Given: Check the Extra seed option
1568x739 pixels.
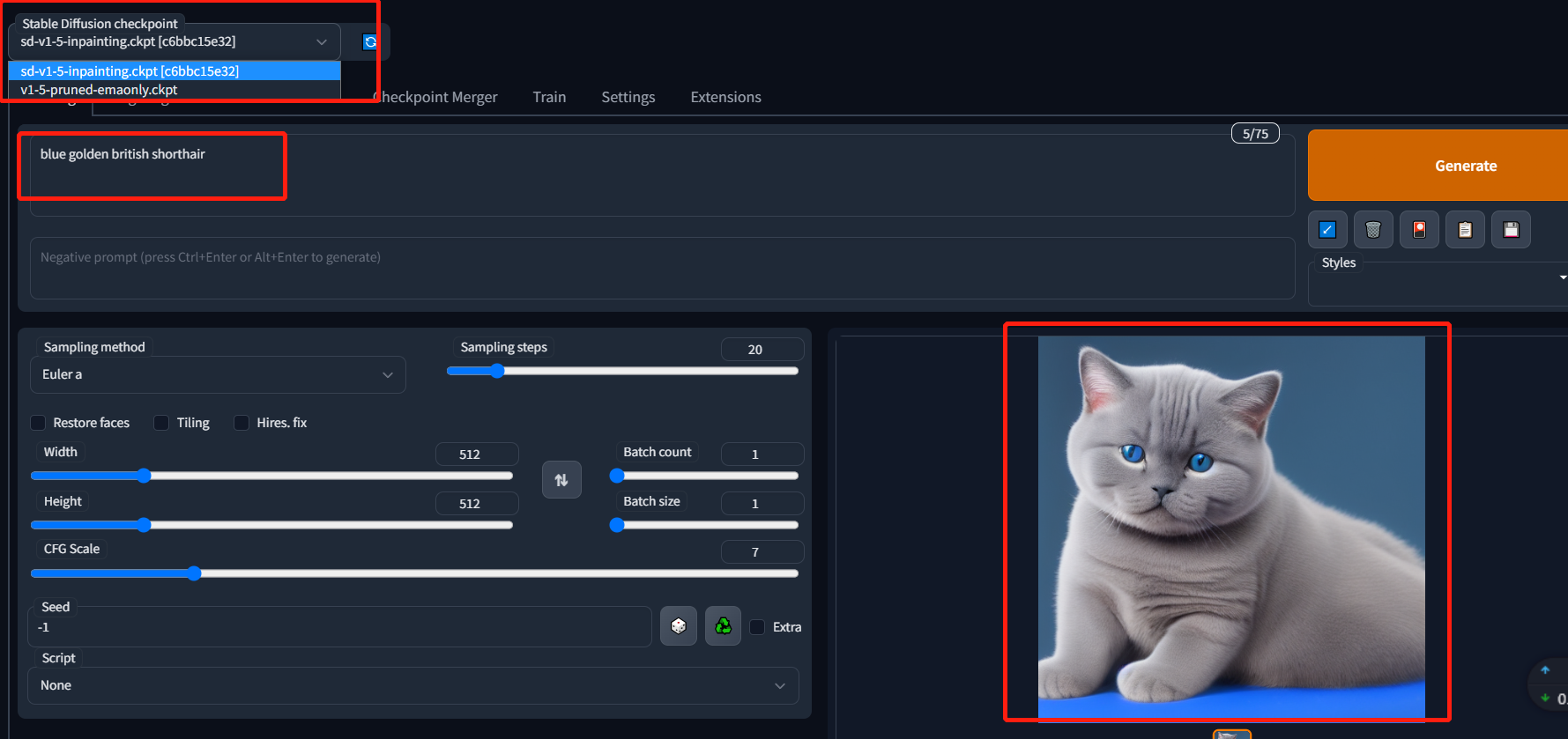Looking at the screenshot, I should point(757,627).
